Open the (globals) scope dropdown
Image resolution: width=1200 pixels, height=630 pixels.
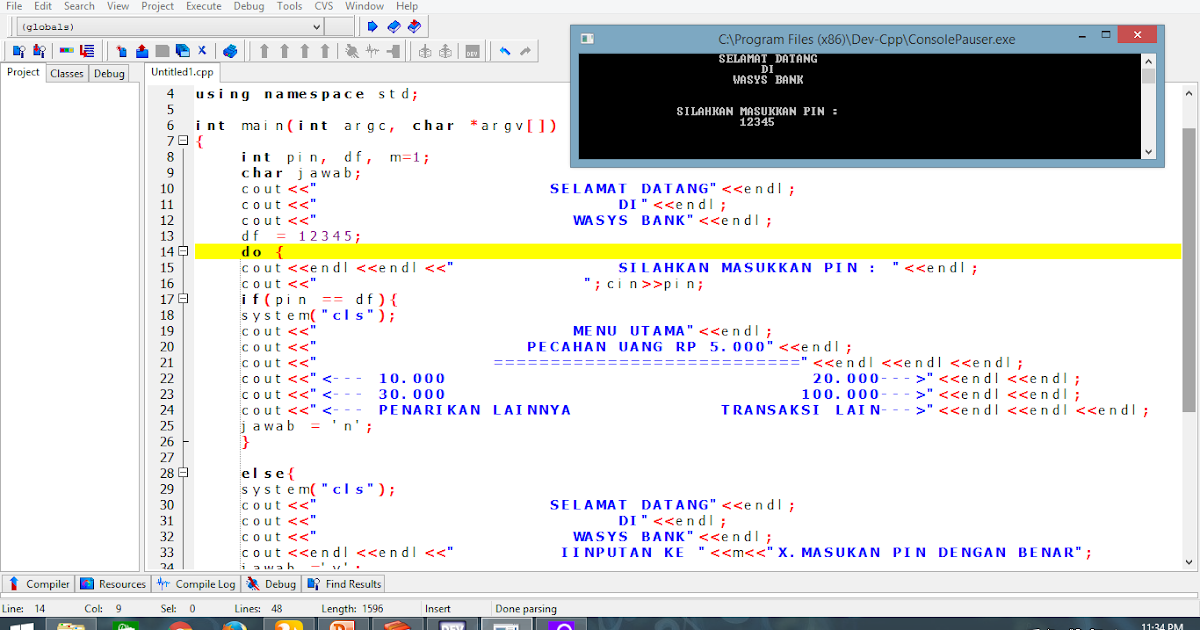click(x=170, y=27)
